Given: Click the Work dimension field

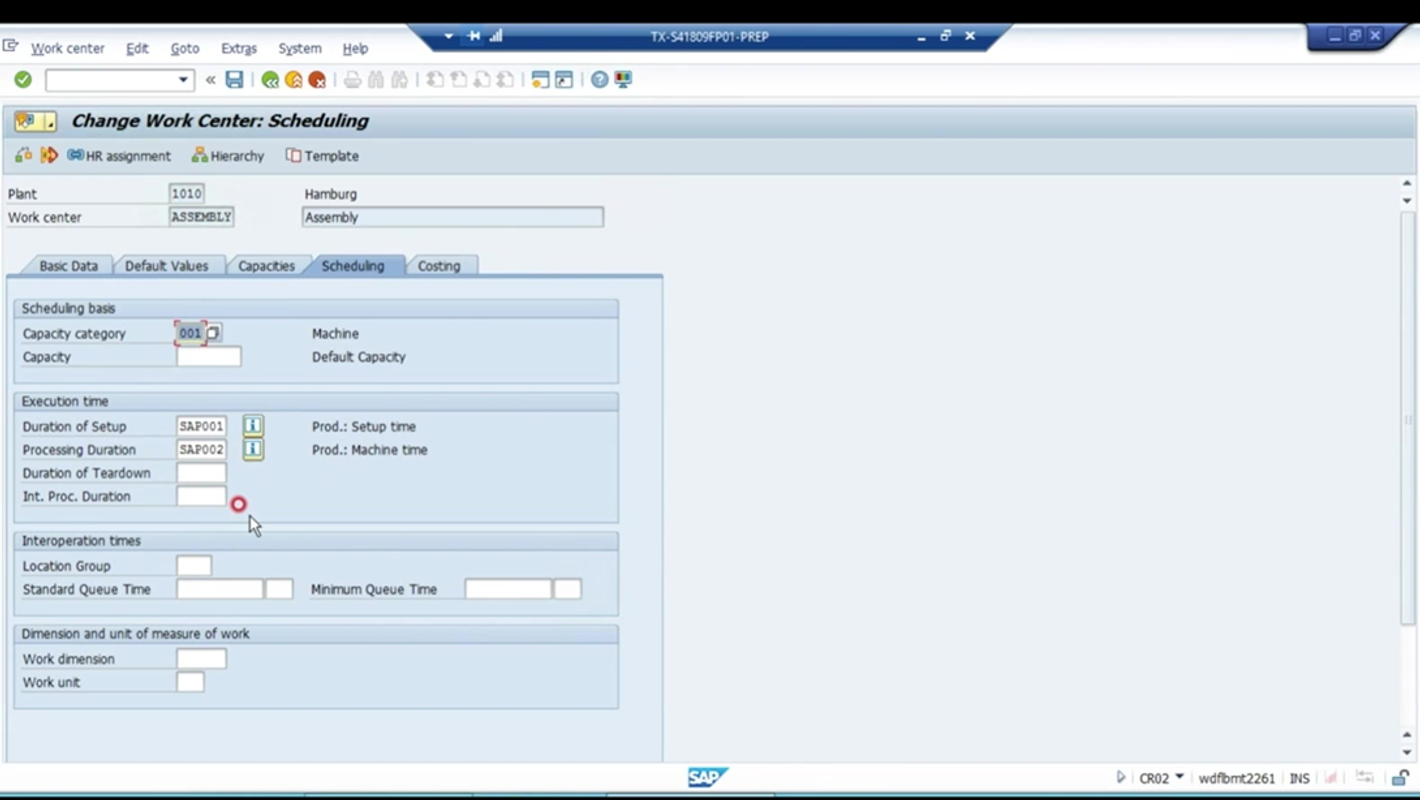Looking at the screenshot, I should [x=201, y=659].
